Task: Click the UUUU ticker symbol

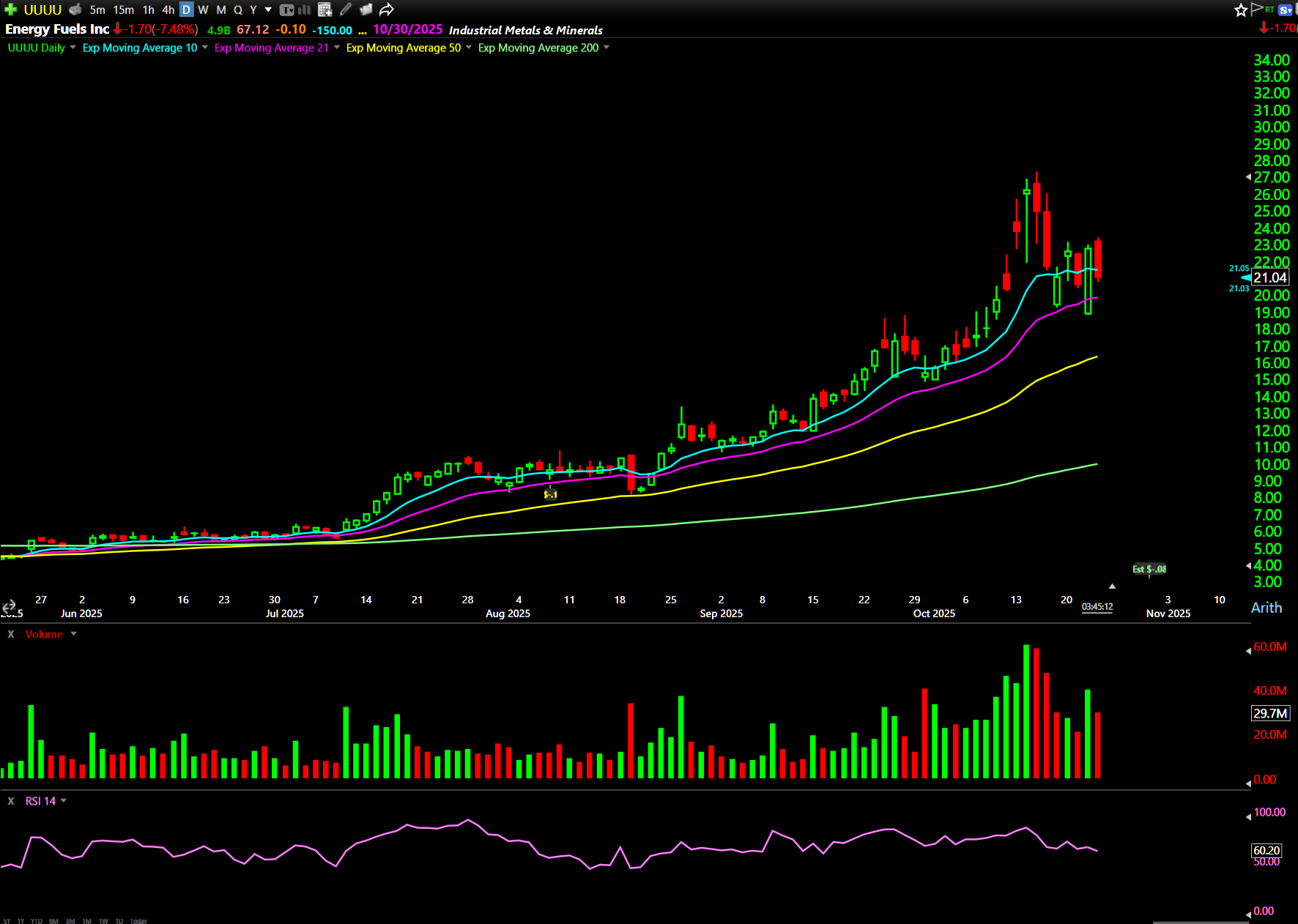Action: pyautogui.click(x=42, y=10)
